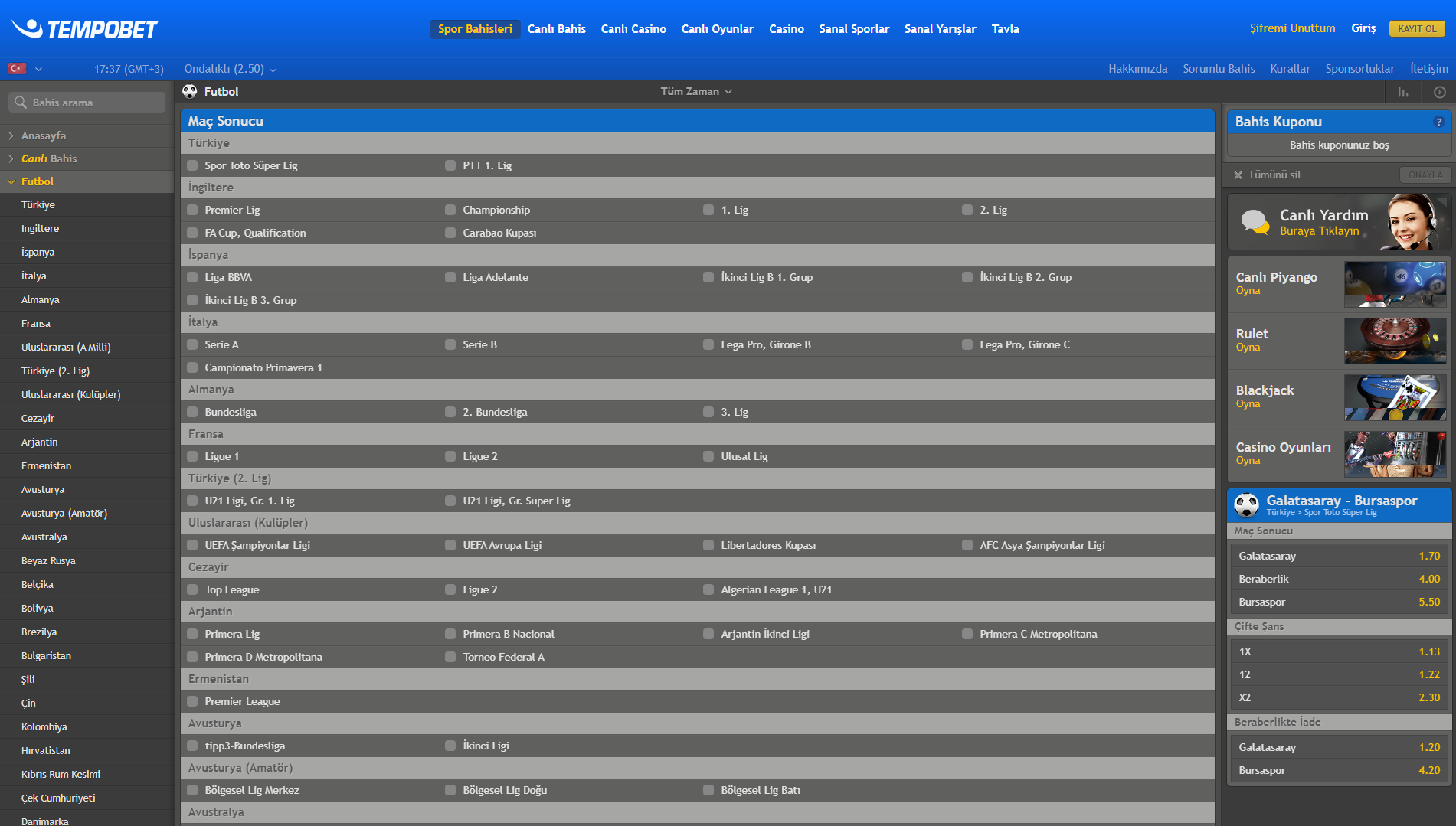Enable UEFA Şampiyonlar Ligi checkbox
This screenshot has width=1456, height=826.
193,545
